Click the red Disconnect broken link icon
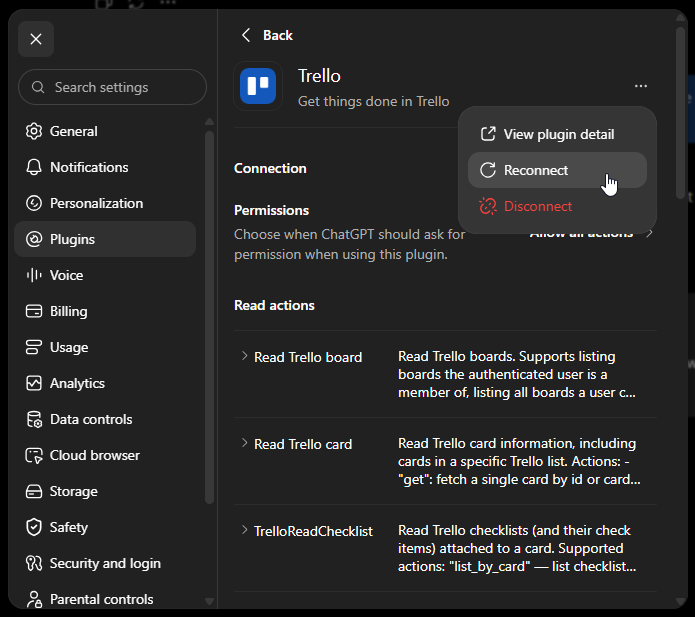 click(488, 206)
